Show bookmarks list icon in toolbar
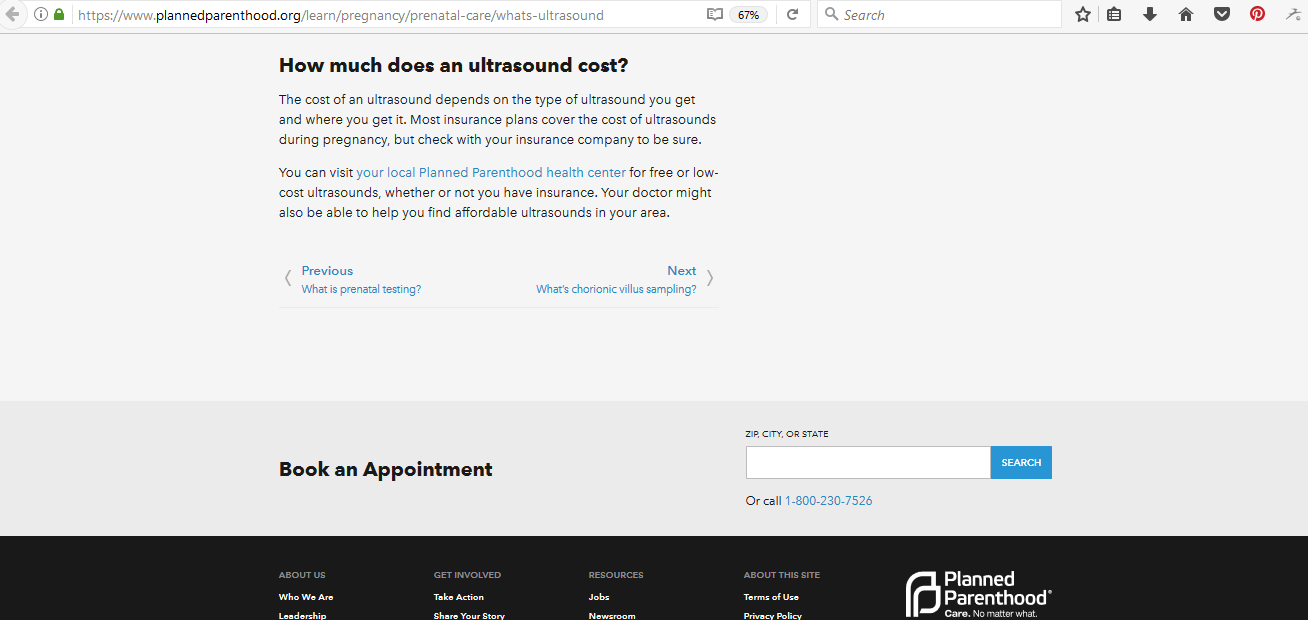Viewport: 1308px width, 620px height. coord(1114,14)
